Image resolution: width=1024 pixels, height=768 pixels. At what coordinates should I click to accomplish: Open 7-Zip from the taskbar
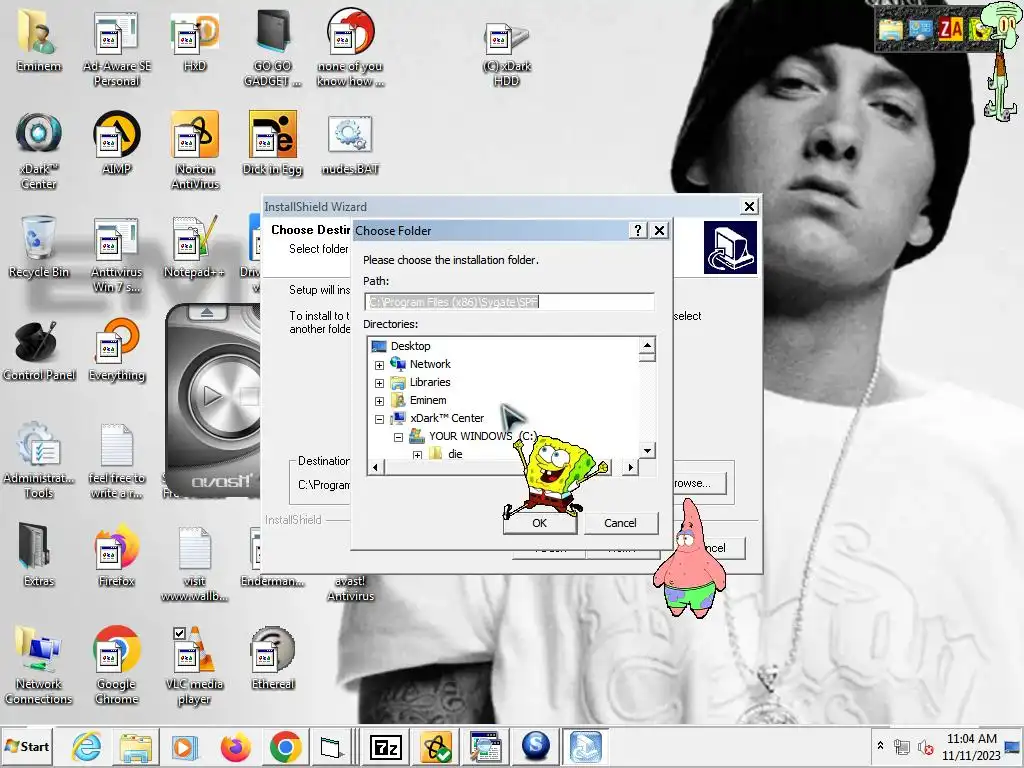pyautogui.click(x=385, y=746)
